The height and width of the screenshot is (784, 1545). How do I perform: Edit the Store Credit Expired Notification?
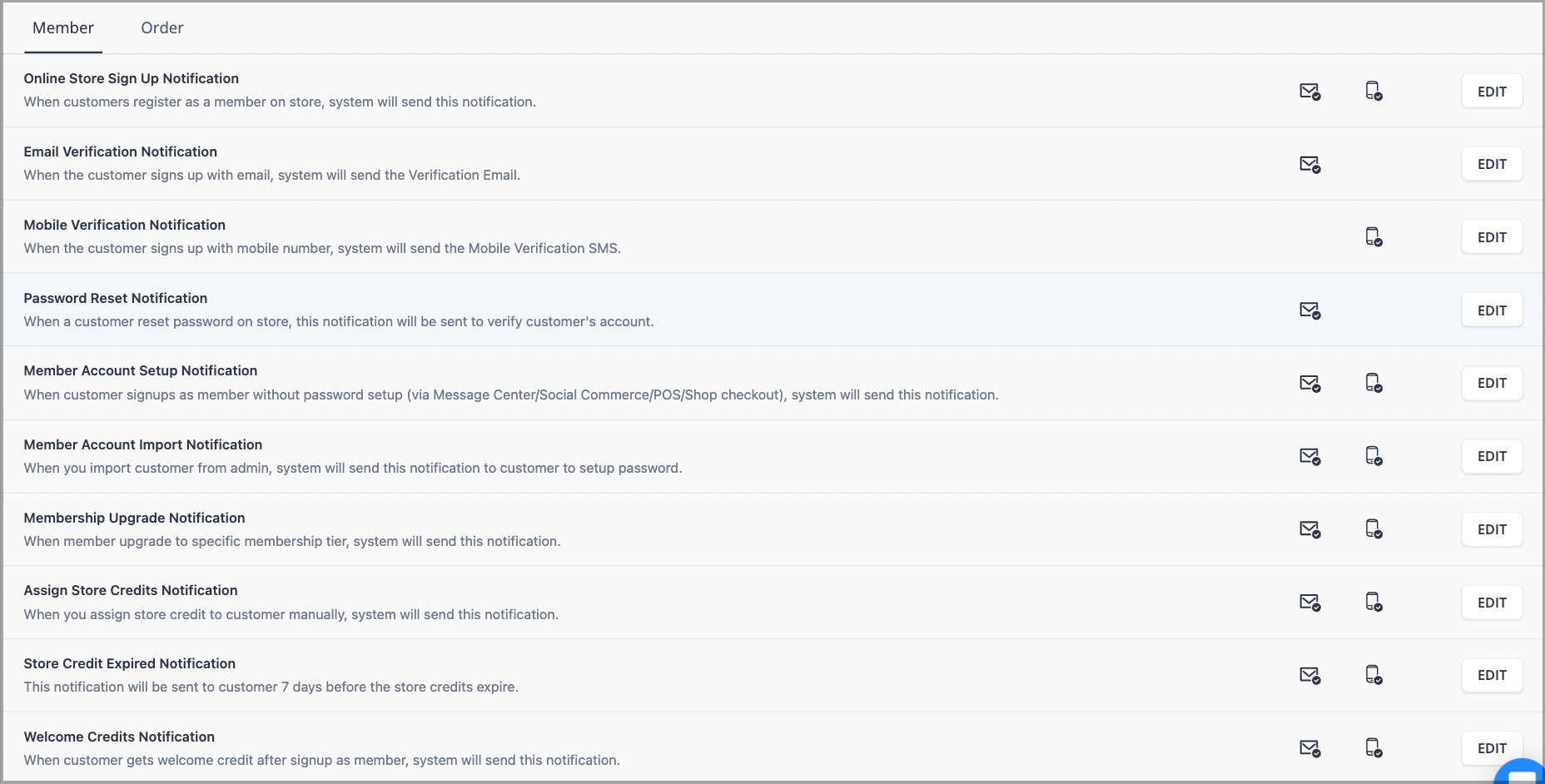coord(1492,675)
